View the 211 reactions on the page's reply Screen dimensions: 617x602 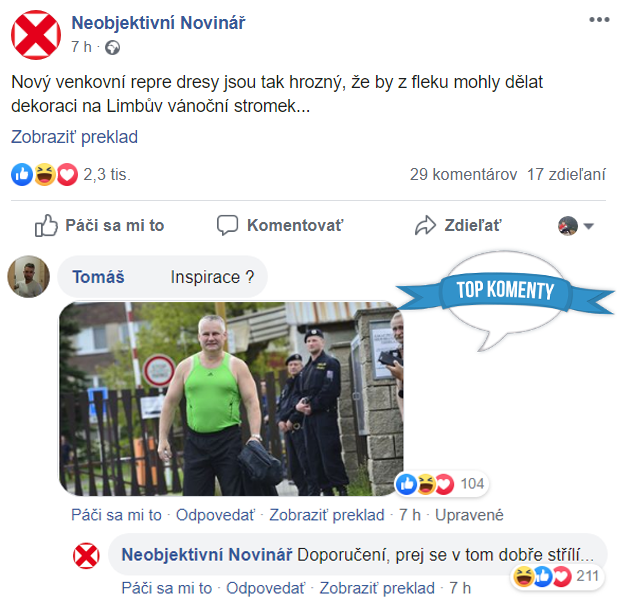pyautogui.click(x=558, y=576)
